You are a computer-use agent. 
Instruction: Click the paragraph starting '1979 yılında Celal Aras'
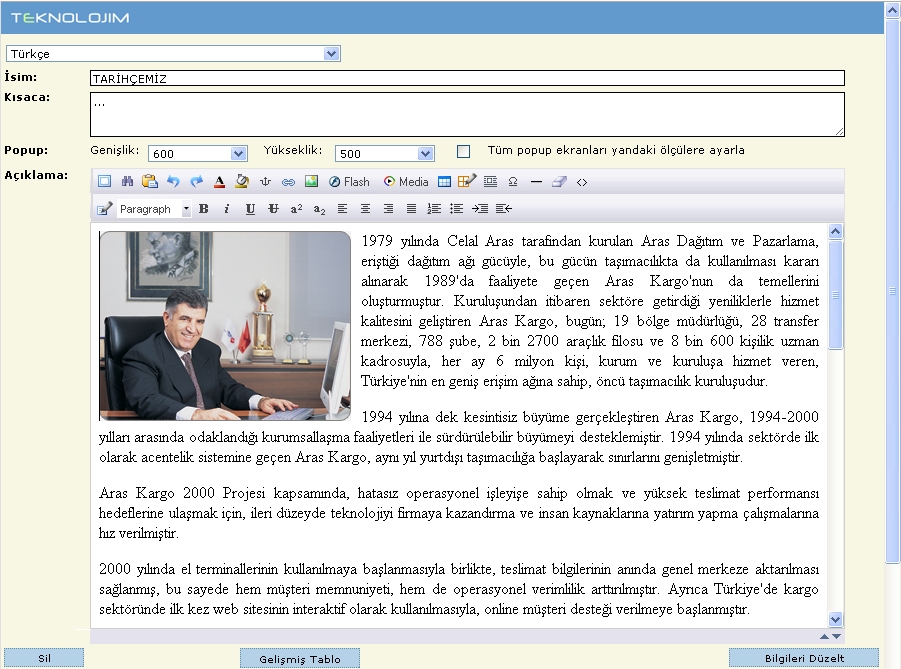pos(590,311)
